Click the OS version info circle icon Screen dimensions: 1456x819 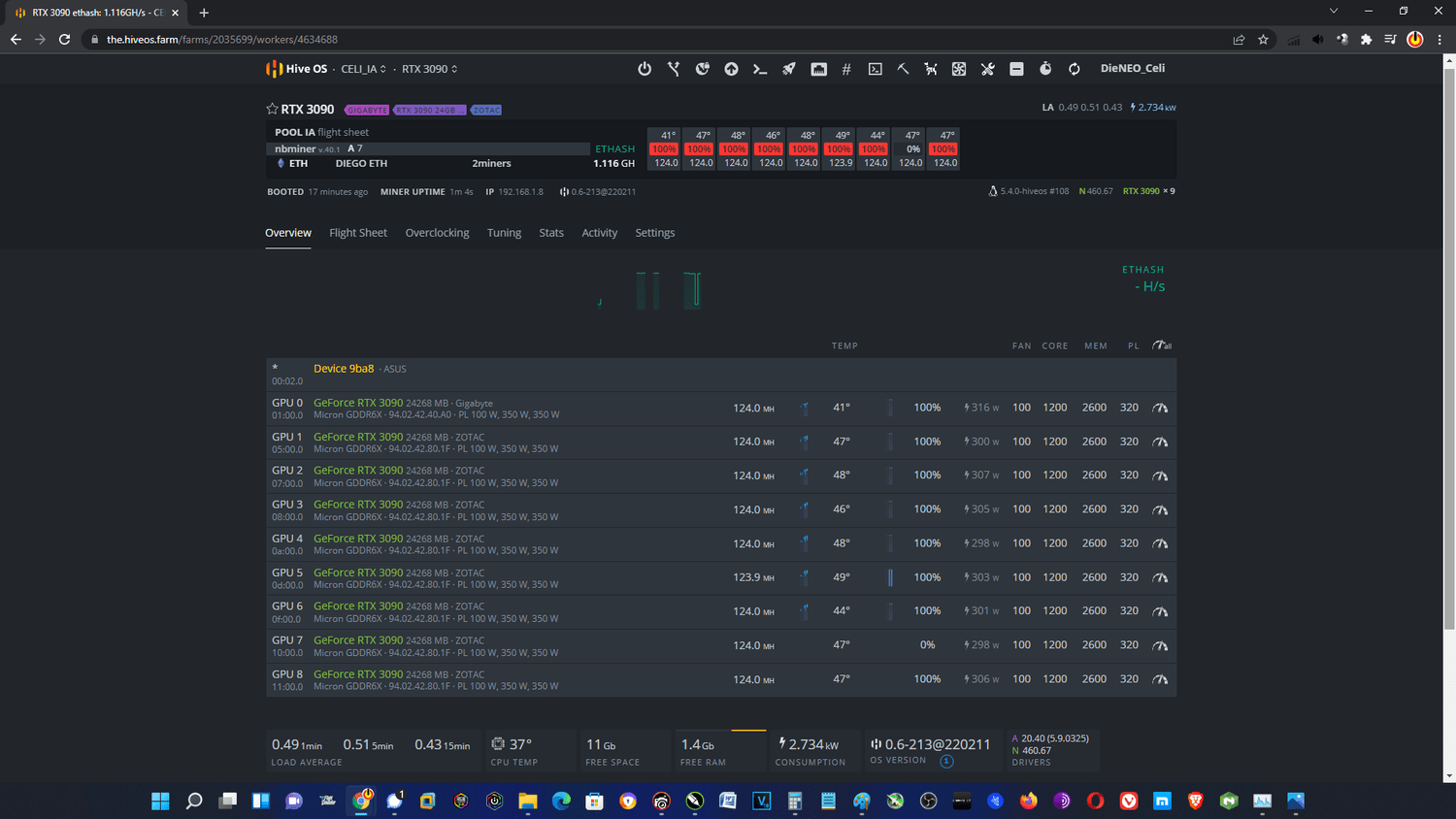click(946, 761)
